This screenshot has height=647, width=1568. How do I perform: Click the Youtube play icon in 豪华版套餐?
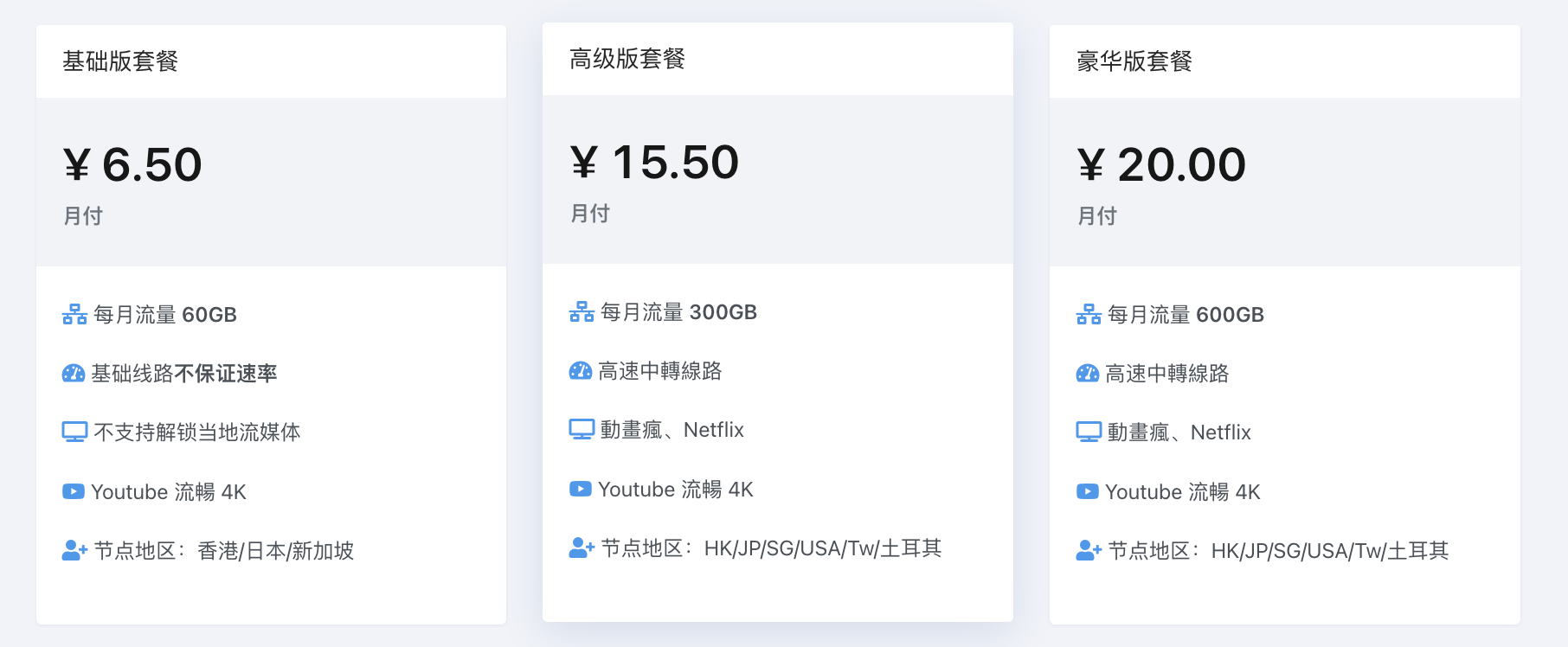[1088, 491]
